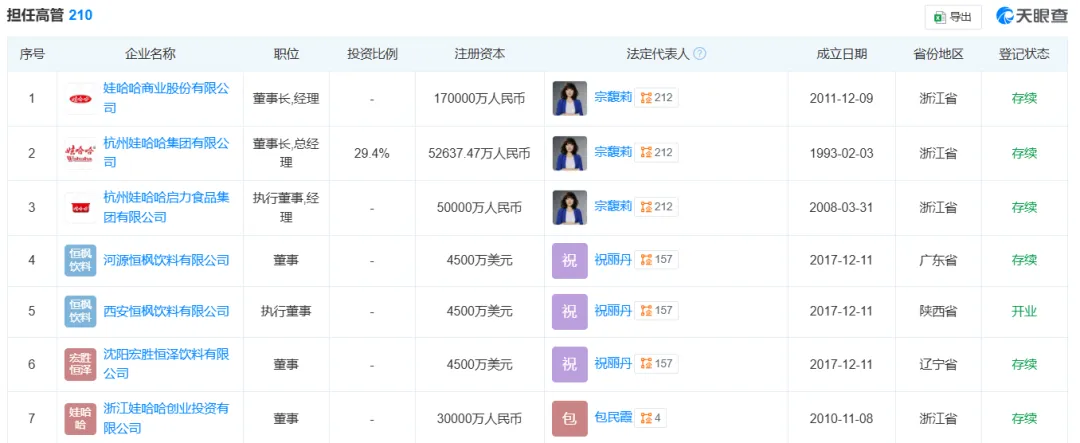Screen dimensions: 1080x443
Task: Open 西安恒枫饮料有限公司 company link
Action: pyautogui.click(x=166, y=311)
